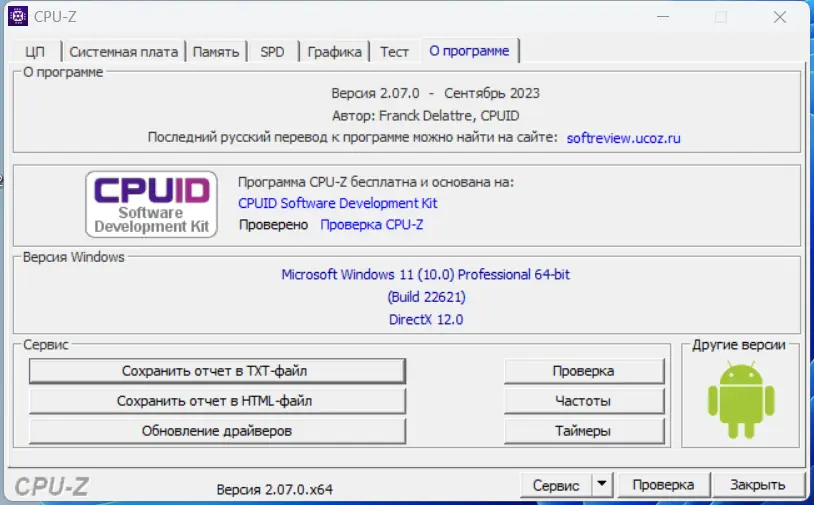The image size is (814, 505).
Task: Click the CPU-Z title bar app icon
Action: (18, 17)
